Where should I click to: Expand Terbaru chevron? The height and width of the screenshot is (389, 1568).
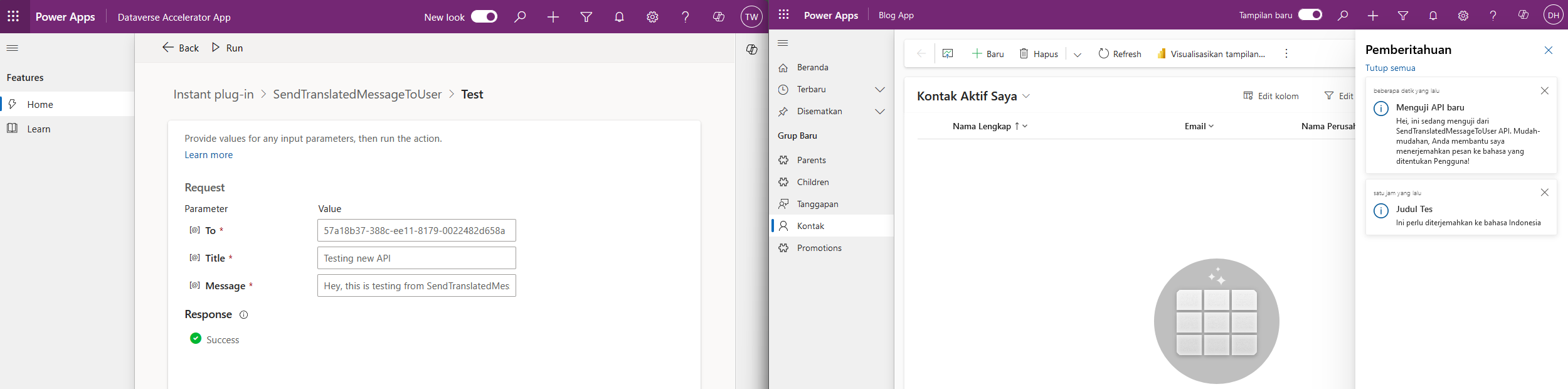(880, 90)
